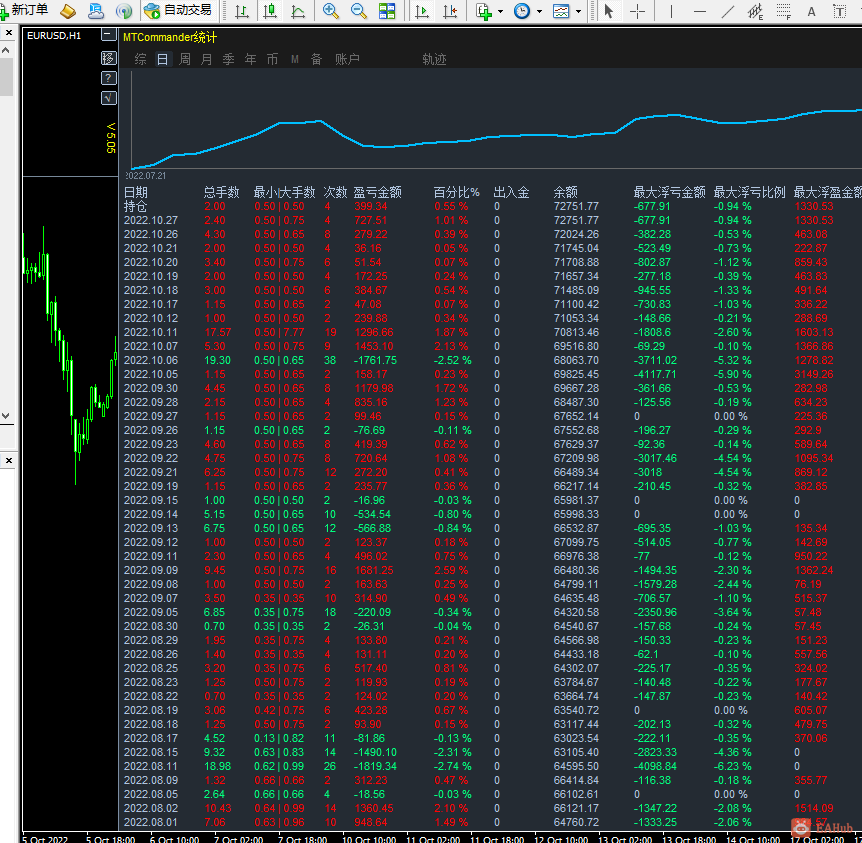Click balance value 72751.77 in 持仓 row
The image size is (862, 843).
click(x=576, y=206)
